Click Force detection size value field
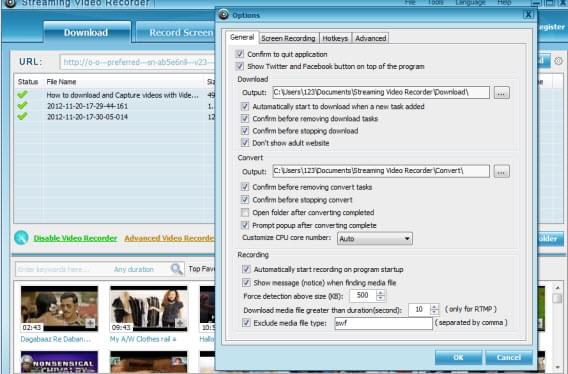The width and height of the screenshot is (568, 374). [363, 295]
